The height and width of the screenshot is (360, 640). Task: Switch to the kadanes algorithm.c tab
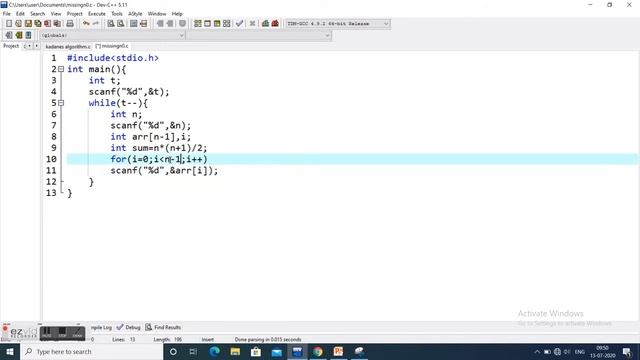(x=68, y=47)
